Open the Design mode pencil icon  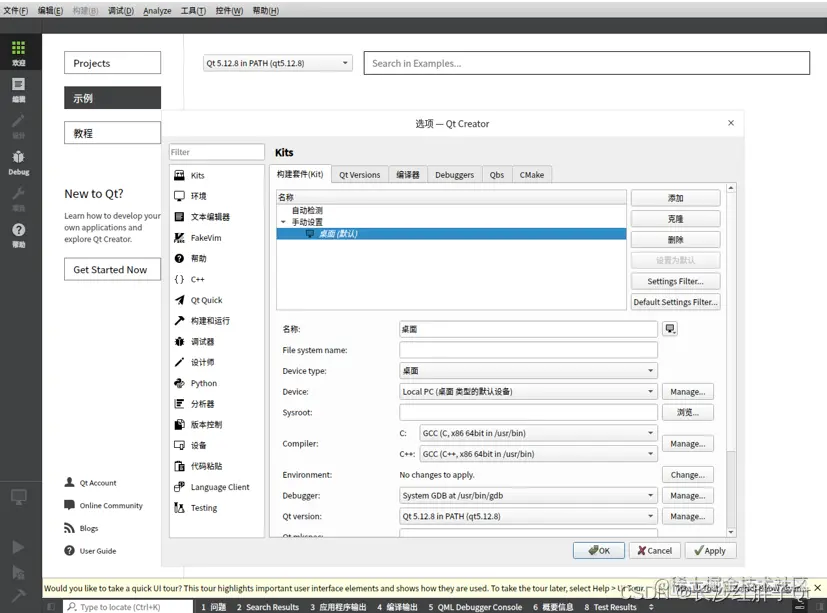pos(18,126)
